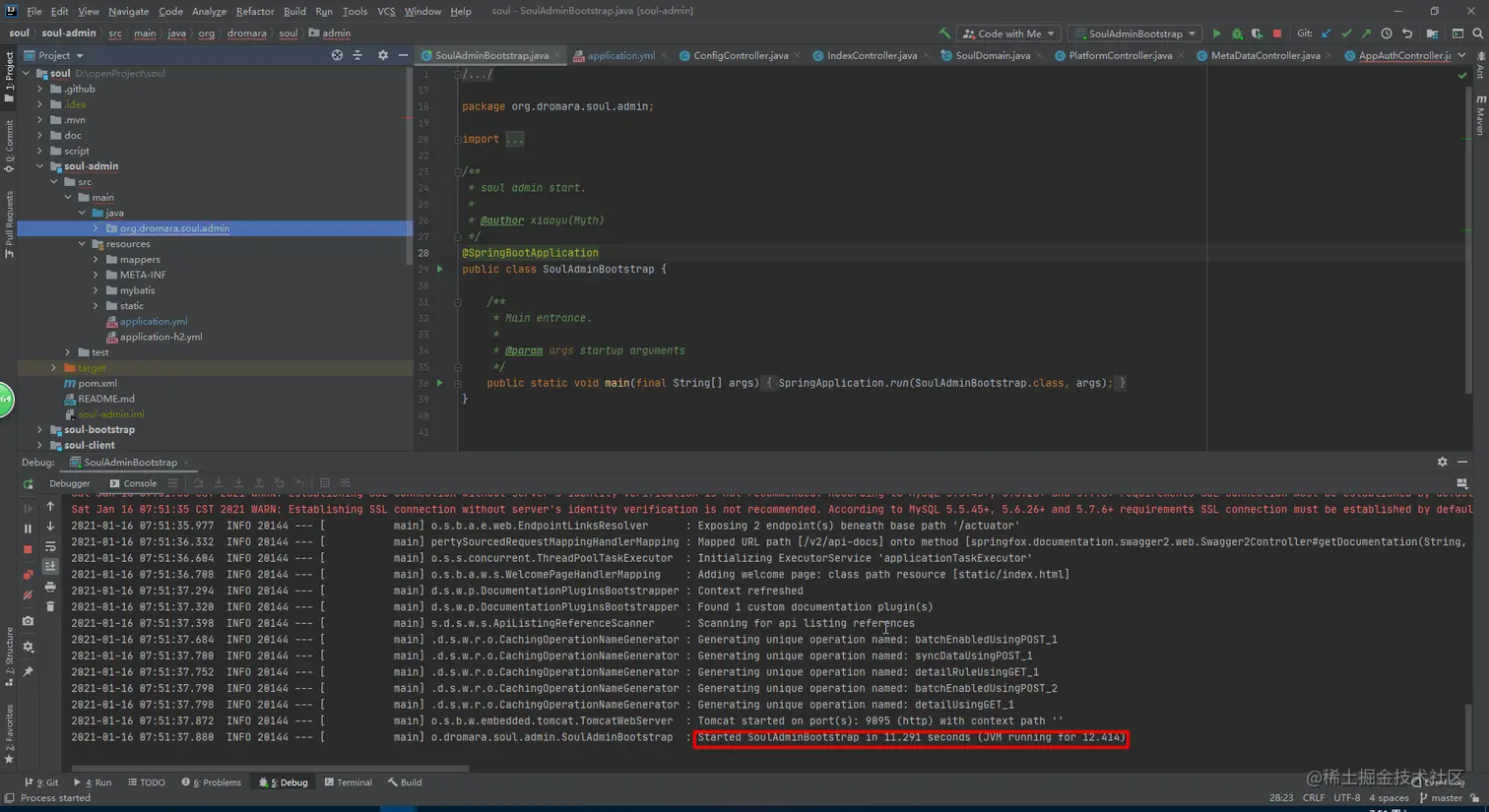The width and height of the screenshot is (1489, 812).
Task: Open the Analyze menu
Action: [209, 11]
